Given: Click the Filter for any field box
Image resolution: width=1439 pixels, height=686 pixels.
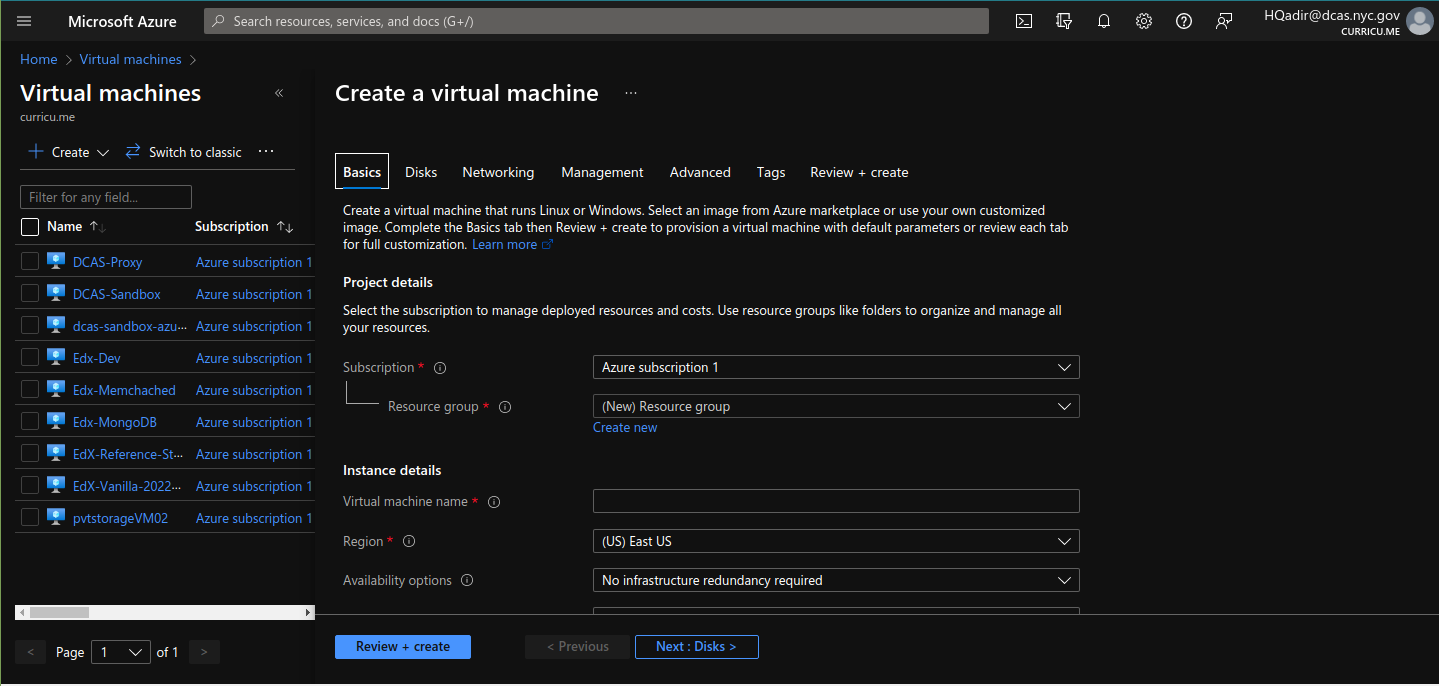Looking at the screenshot, I should [x=106, y=197].
